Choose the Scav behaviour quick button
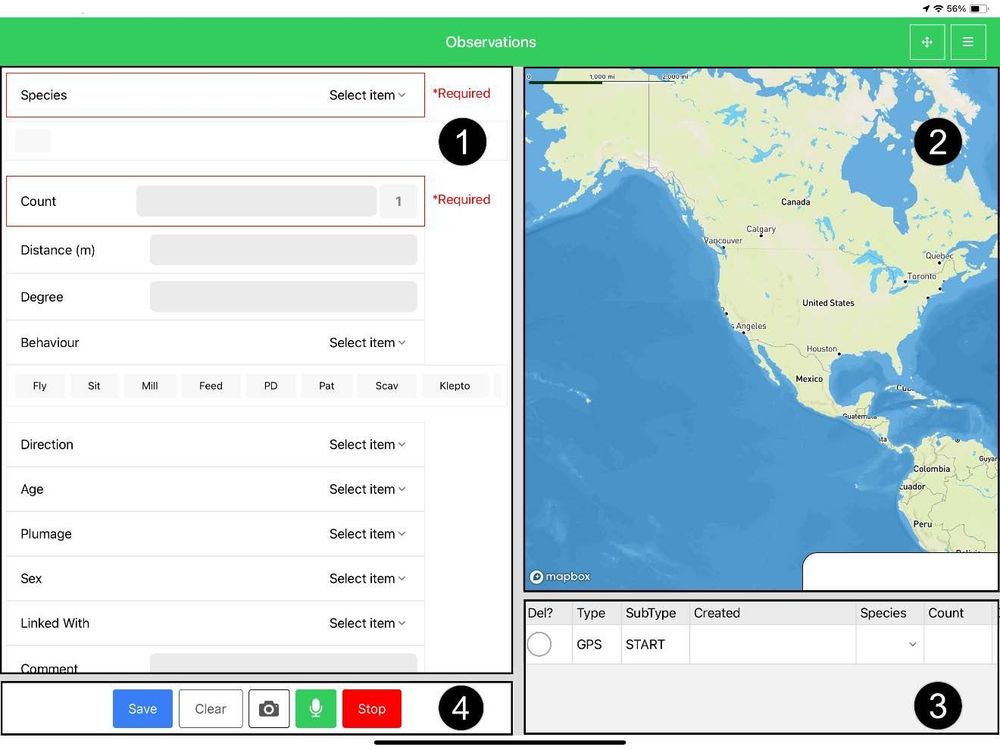This screenshot has height=750, width=1000. pos(386,386)
